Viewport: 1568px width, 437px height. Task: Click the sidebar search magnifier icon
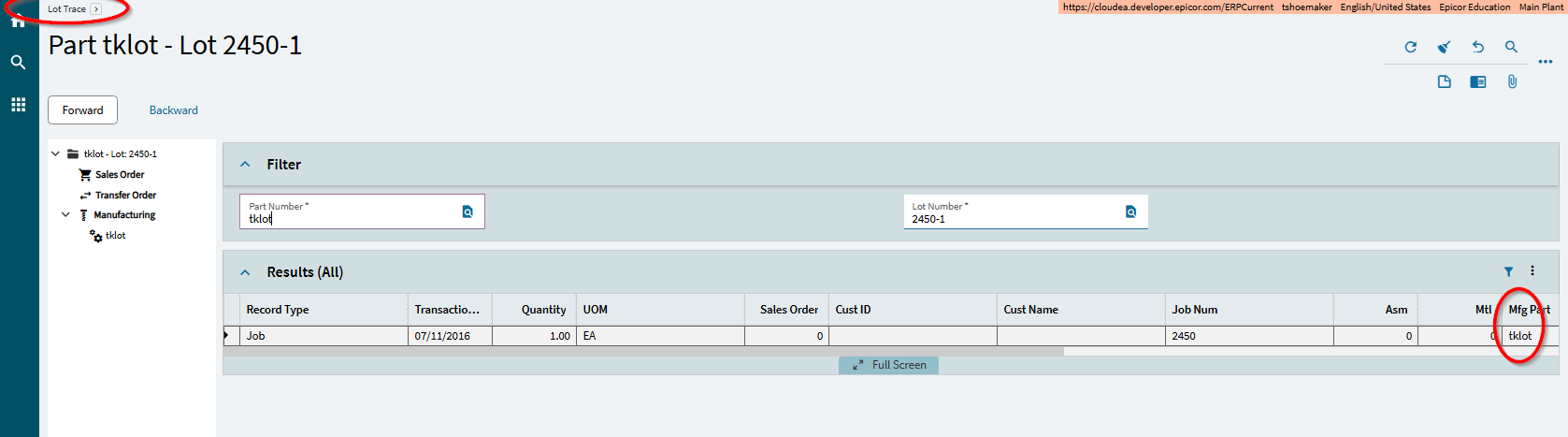[x=18, y=63]
